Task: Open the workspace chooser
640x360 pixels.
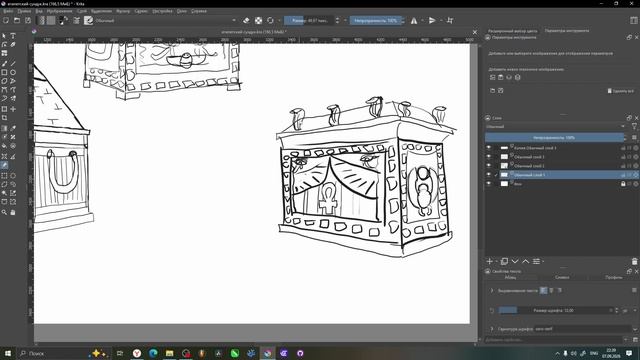Action: 634,20
